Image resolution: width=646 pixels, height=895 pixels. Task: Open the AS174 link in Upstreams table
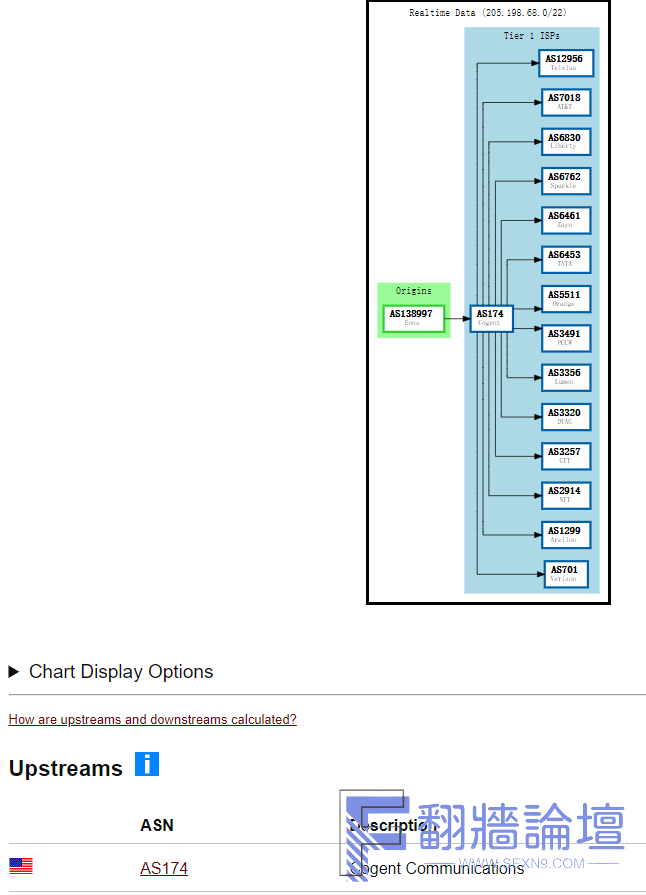click(164, 868)
